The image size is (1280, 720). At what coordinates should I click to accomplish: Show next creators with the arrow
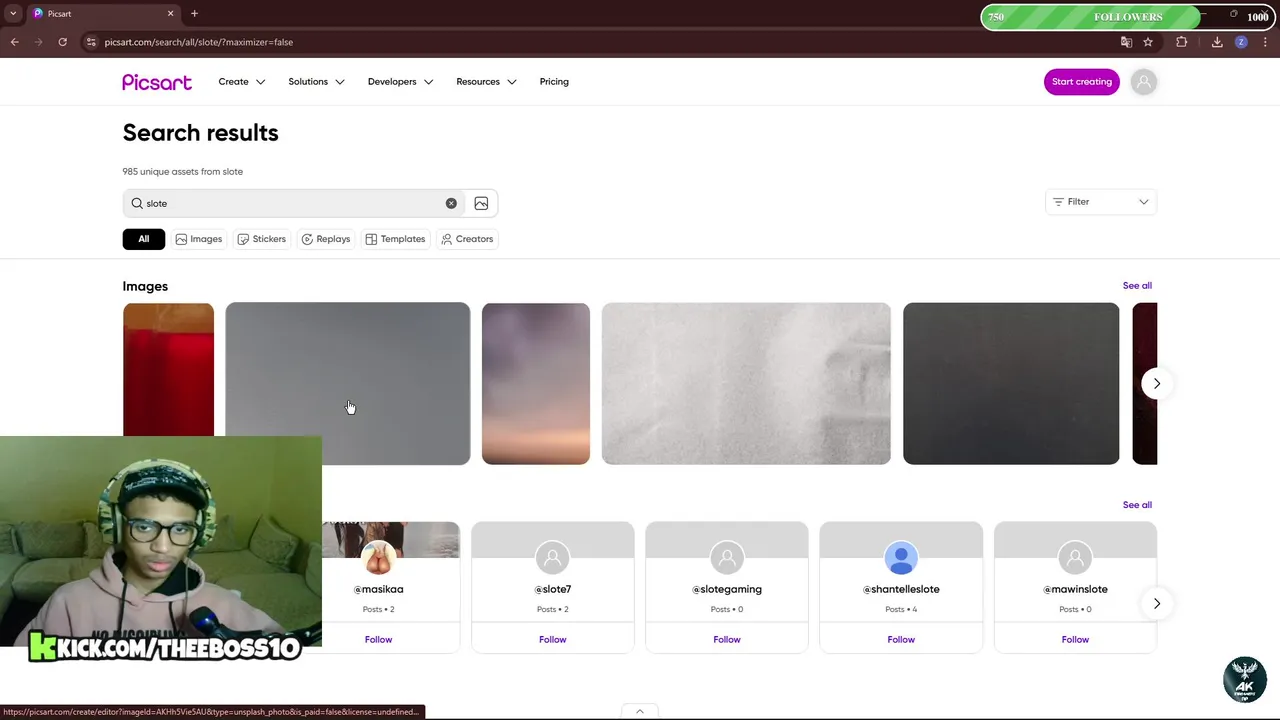1157,603
